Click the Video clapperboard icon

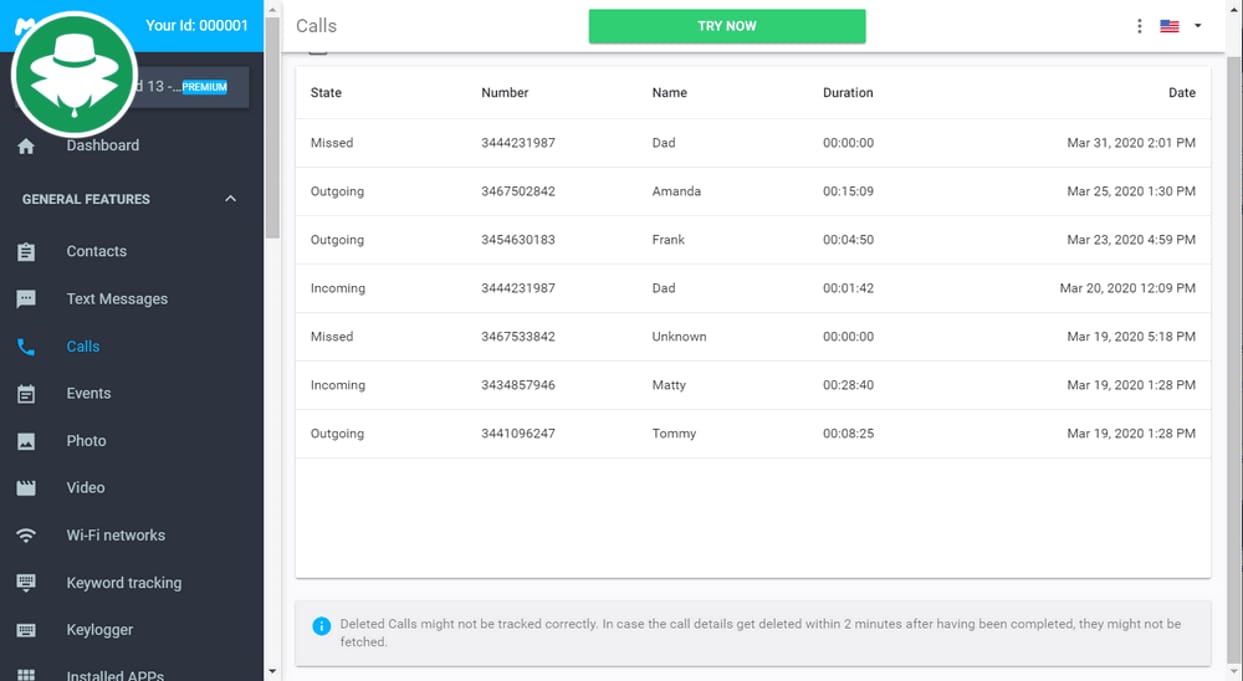pyautogui.click(x=26, y=488)
